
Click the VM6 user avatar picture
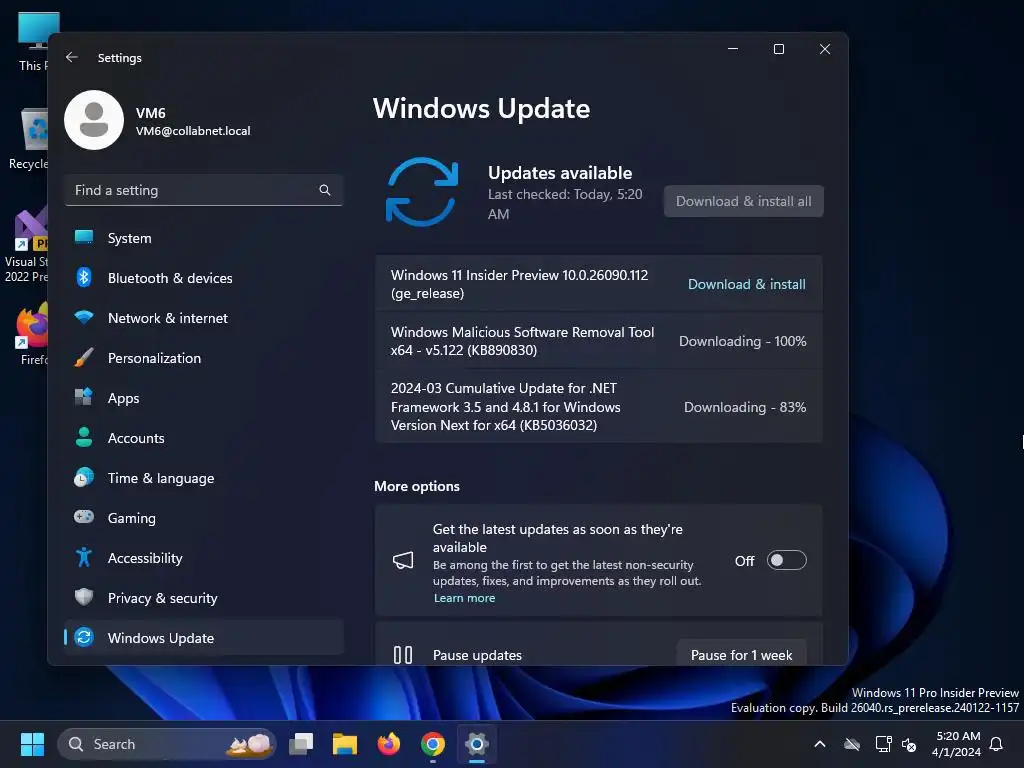[94, 120]
